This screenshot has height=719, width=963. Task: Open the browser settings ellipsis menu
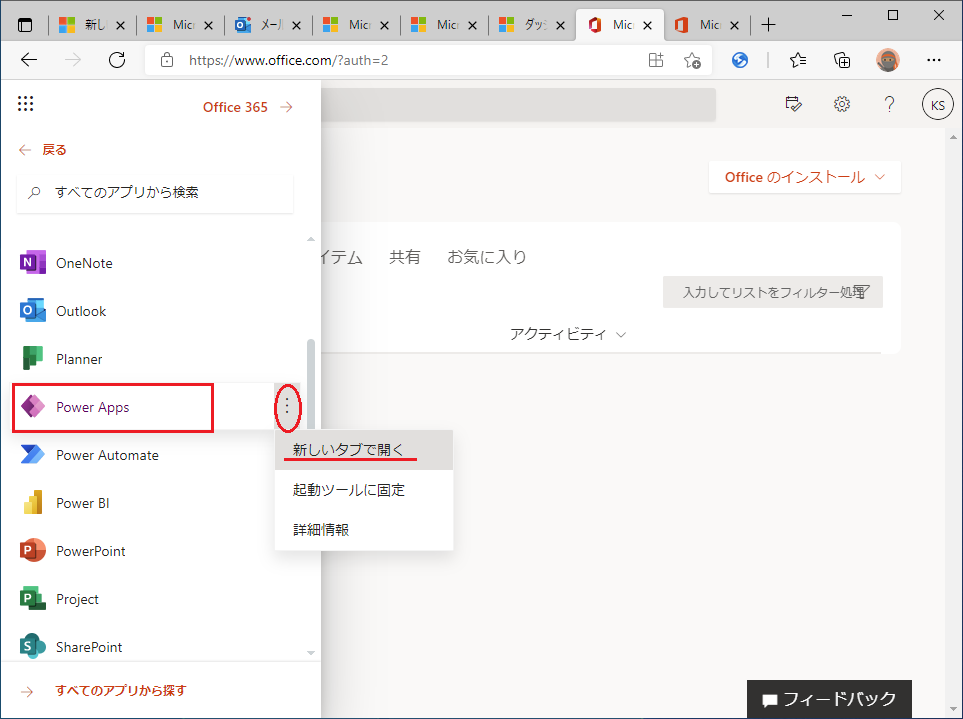pyautogui.click(x=934, y=60)
